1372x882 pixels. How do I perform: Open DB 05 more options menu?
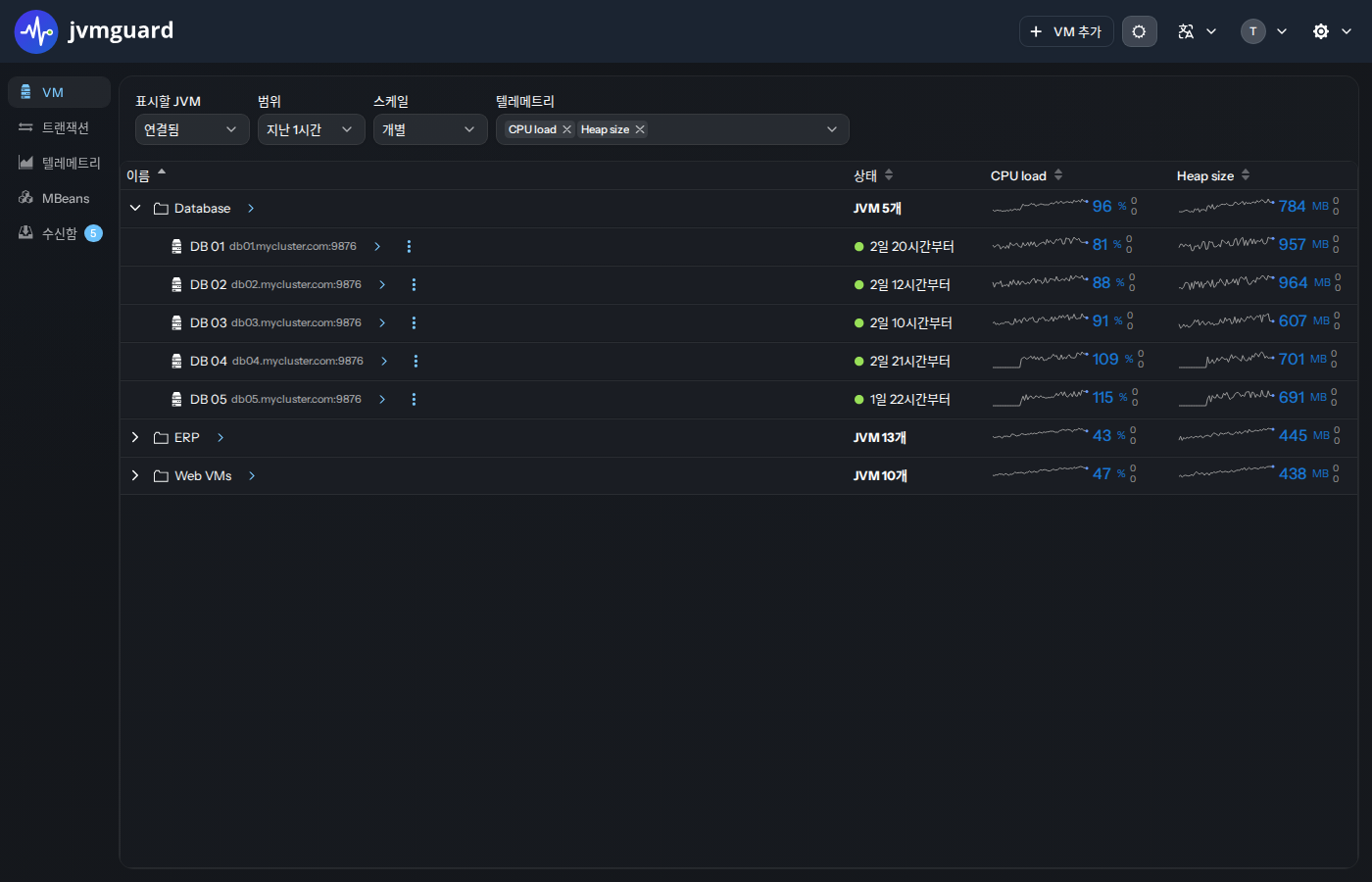414,400
